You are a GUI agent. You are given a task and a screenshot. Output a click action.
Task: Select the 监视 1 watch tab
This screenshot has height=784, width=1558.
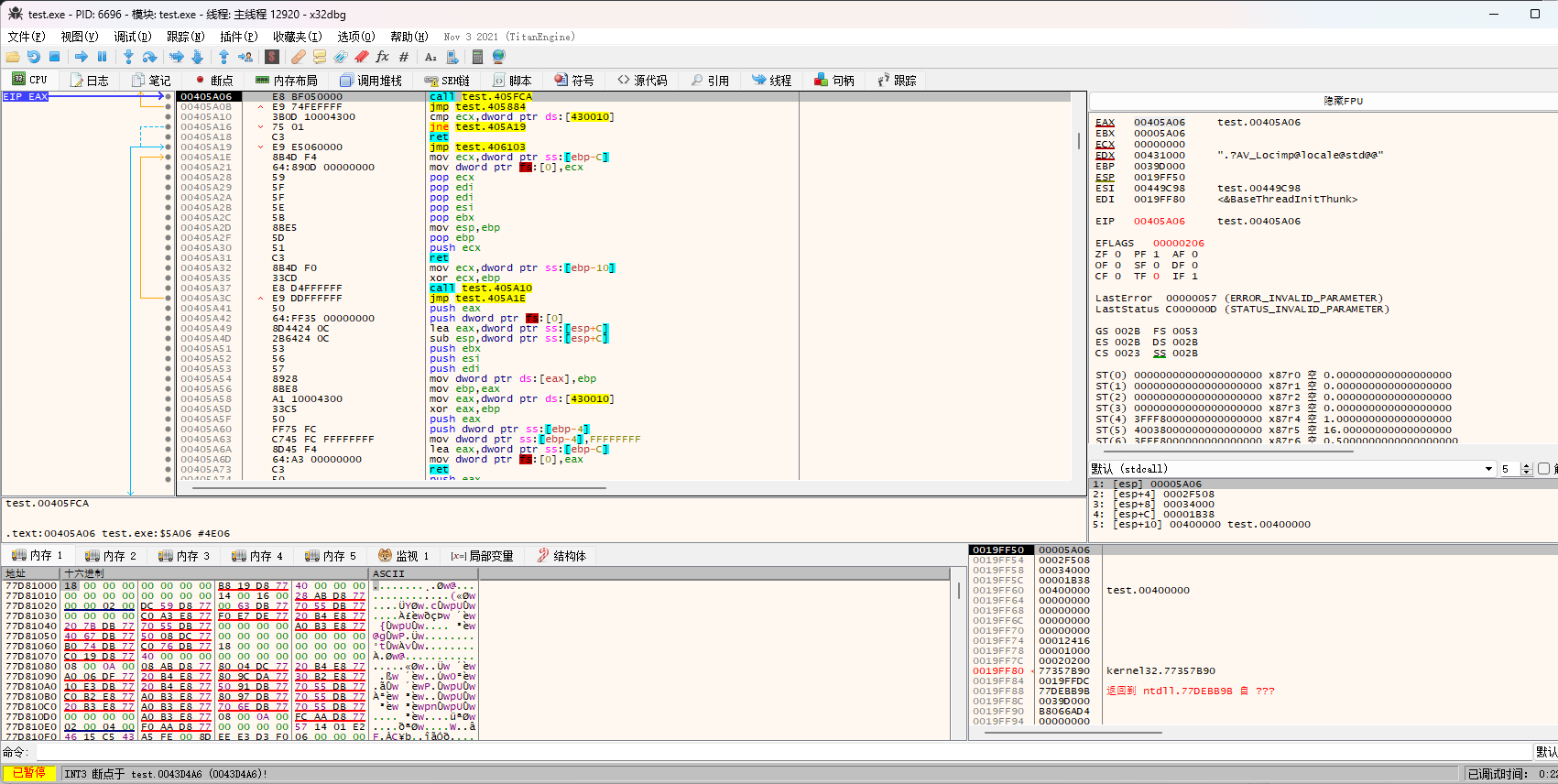click(x=403, y=556)
